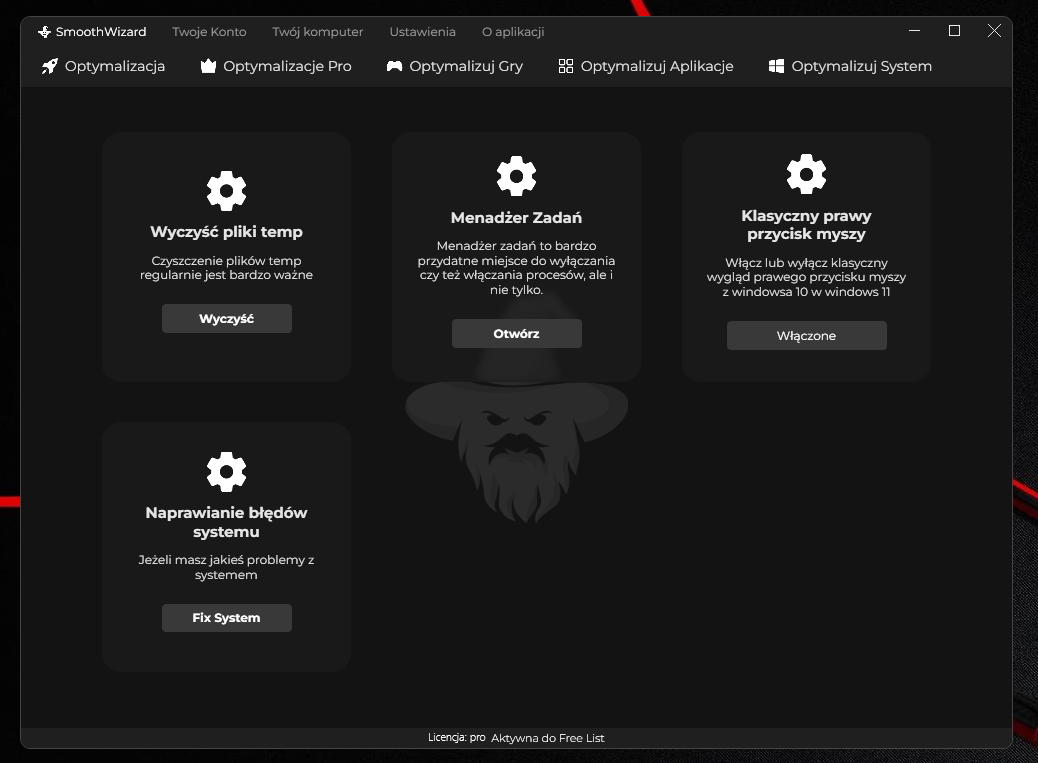Toggle the Włączone classic right-click button
The image size is (1038, 763).
806,336
